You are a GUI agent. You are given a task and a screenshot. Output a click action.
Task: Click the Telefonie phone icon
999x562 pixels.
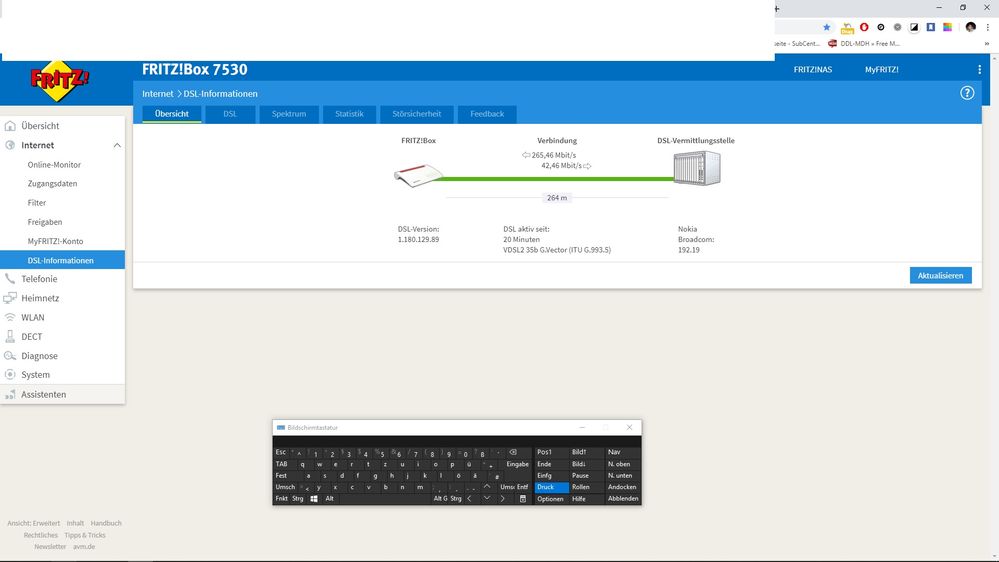10,279
